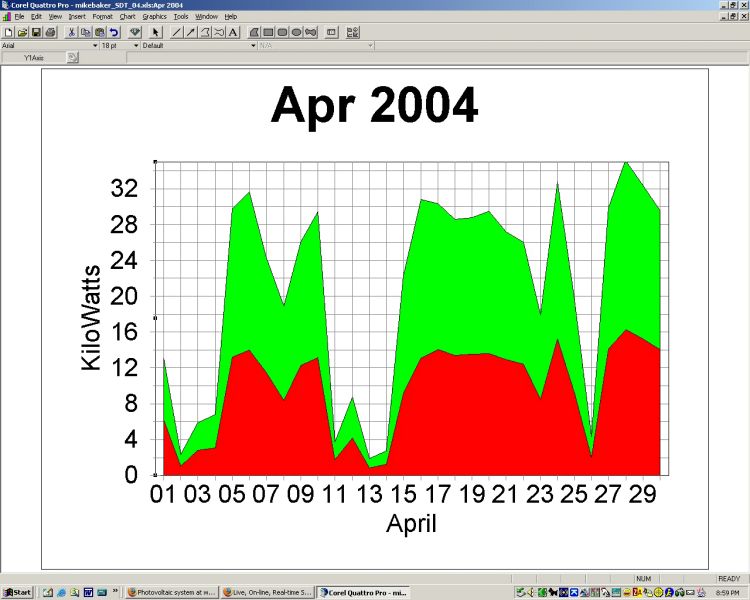Select the Arrow drawing tool
This screenshot has width=750, height=600.
point(191,33)
